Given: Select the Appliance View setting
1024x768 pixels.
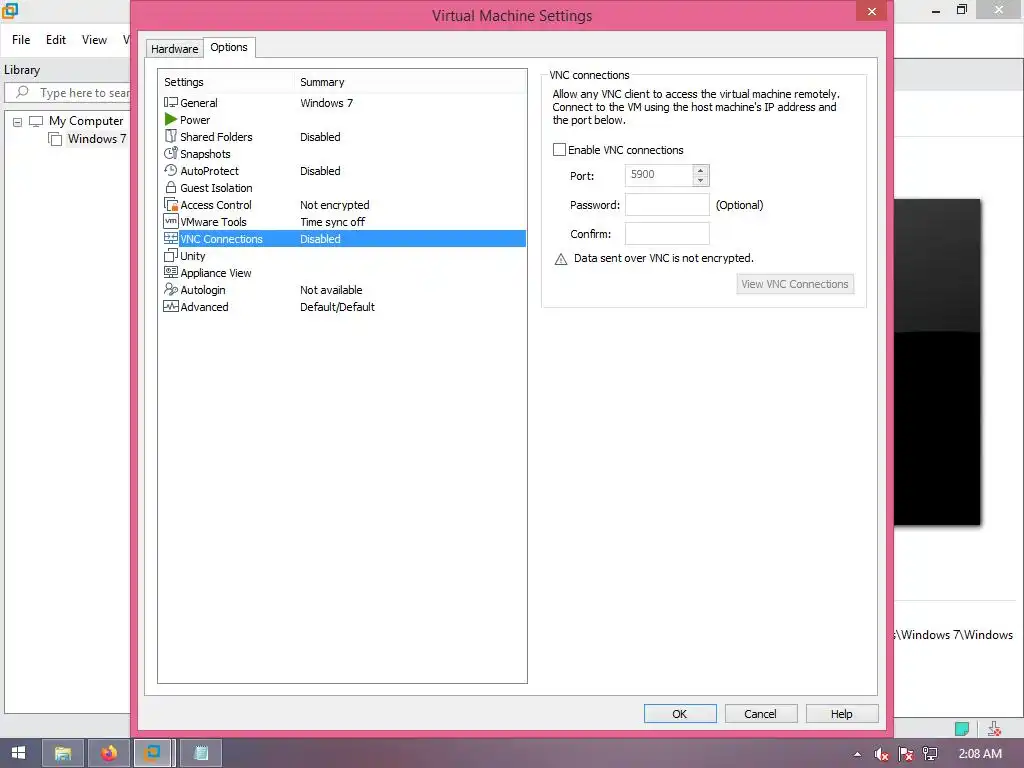Looking at the screenshot, I should tap(344, 272).
